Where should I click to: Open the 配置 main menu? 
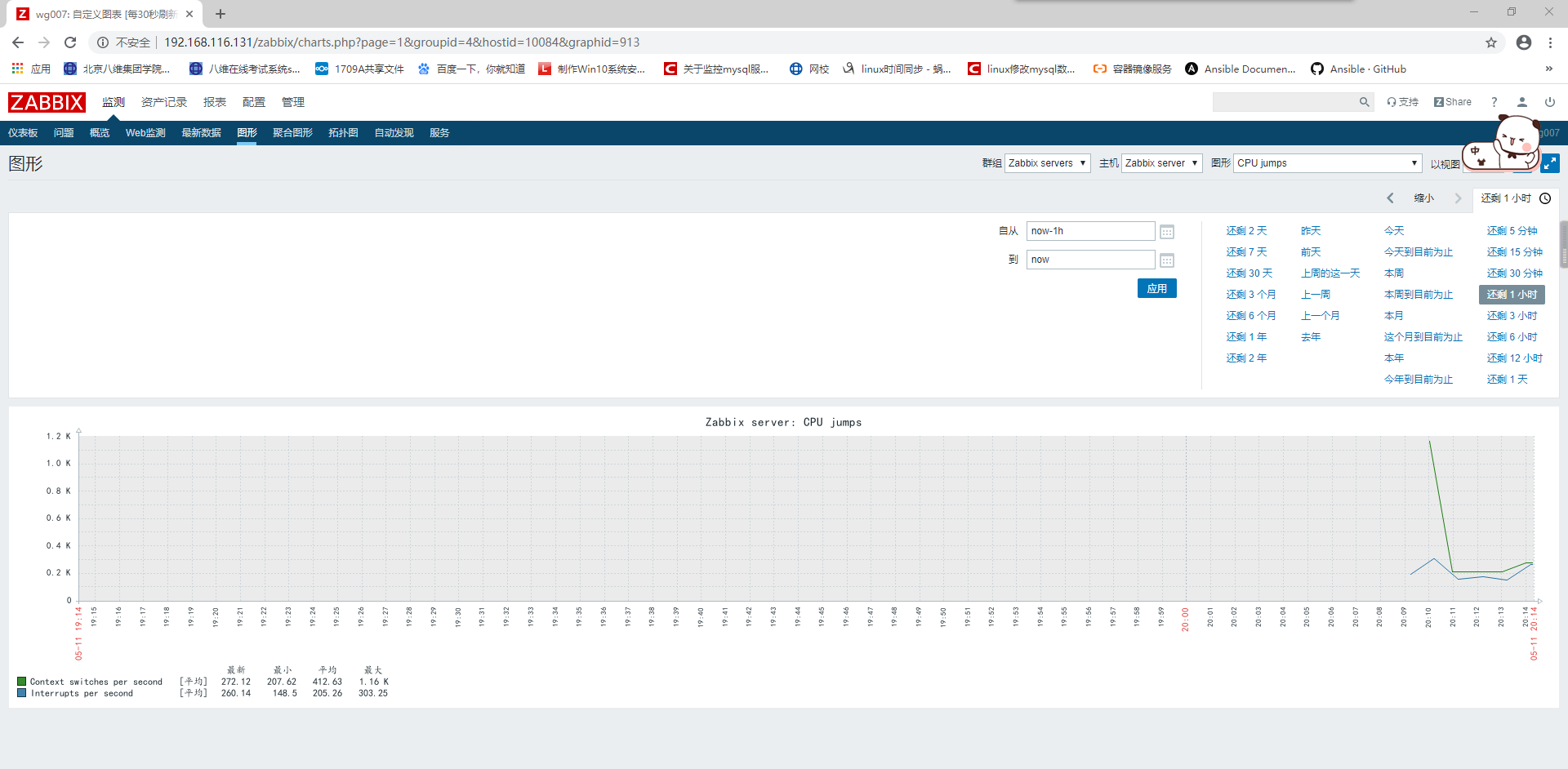[x=254, y=102]
